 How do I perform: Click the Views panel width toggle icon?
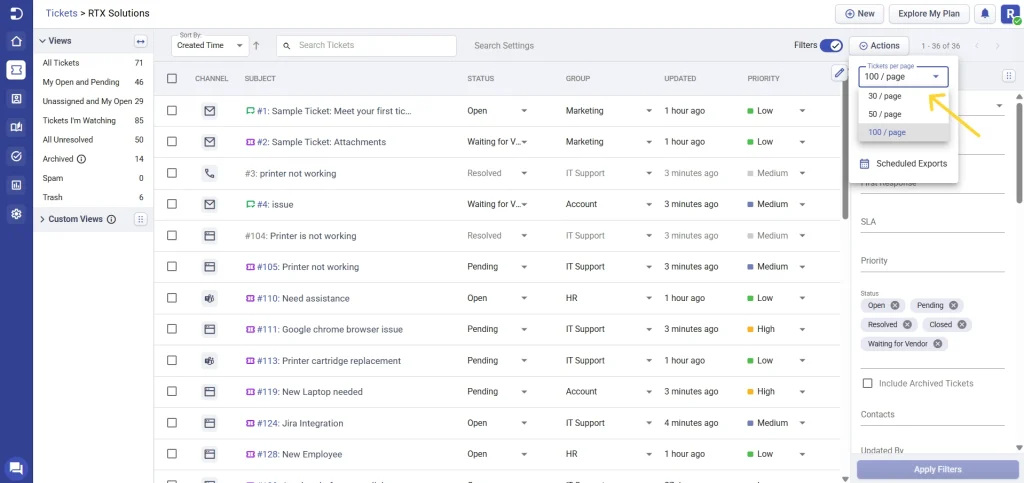140,41
